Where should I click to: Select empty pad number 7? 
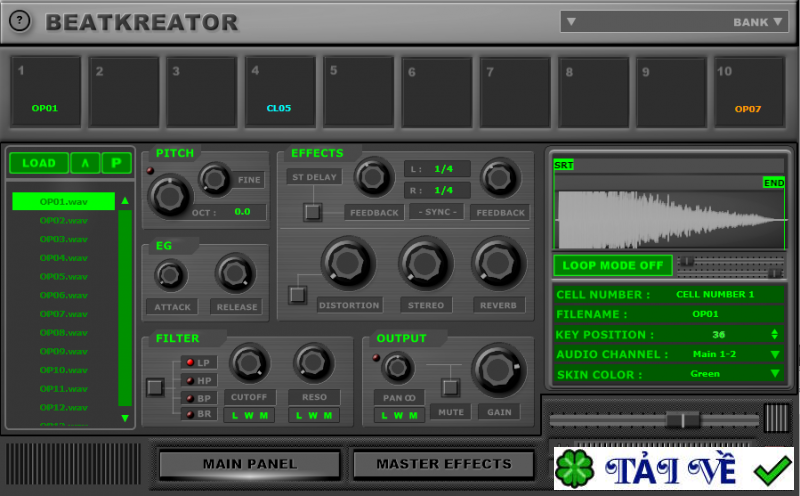515,91
